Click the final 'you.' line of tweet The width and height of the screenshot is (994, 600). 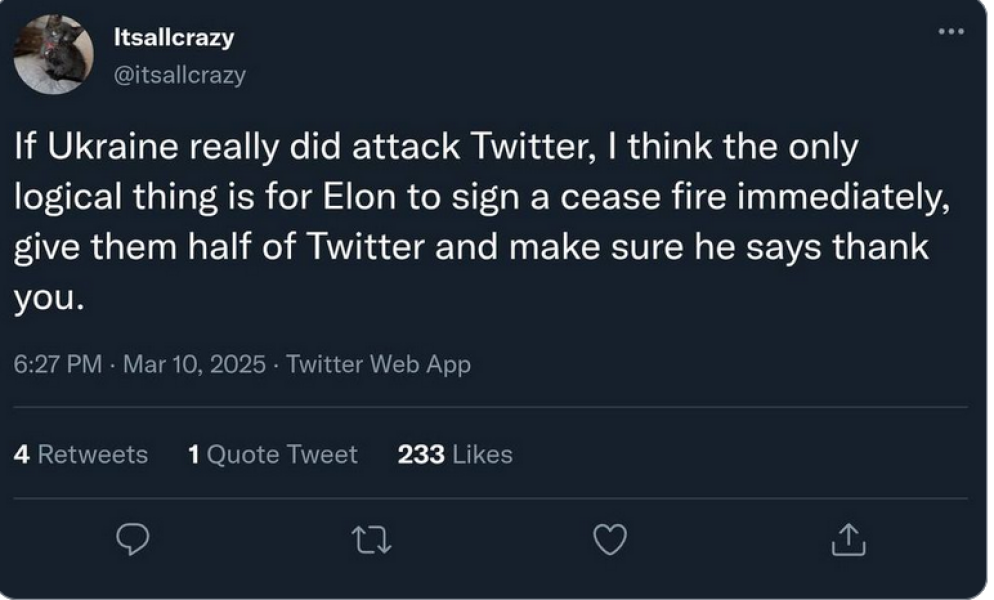[43, 297]
